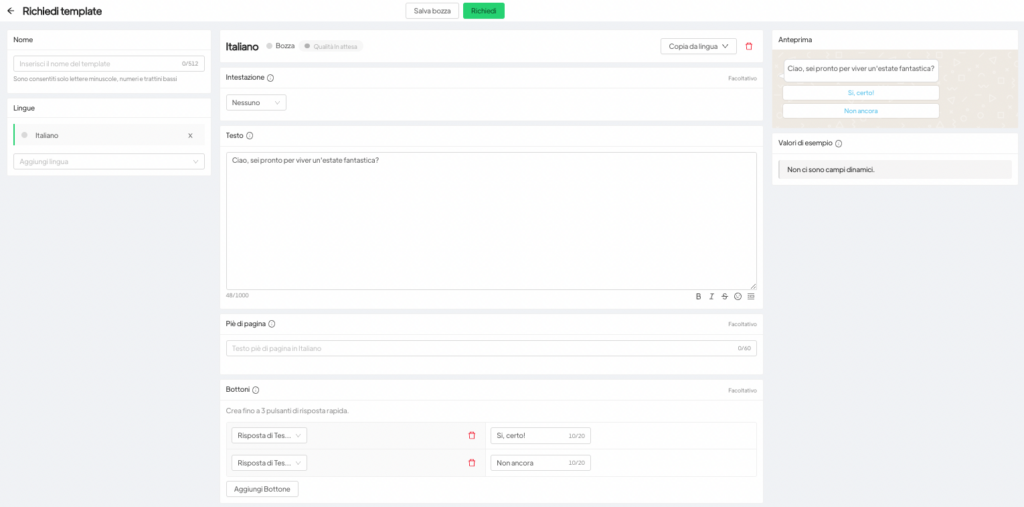Apply bold formatting to the text

(698, 296)
